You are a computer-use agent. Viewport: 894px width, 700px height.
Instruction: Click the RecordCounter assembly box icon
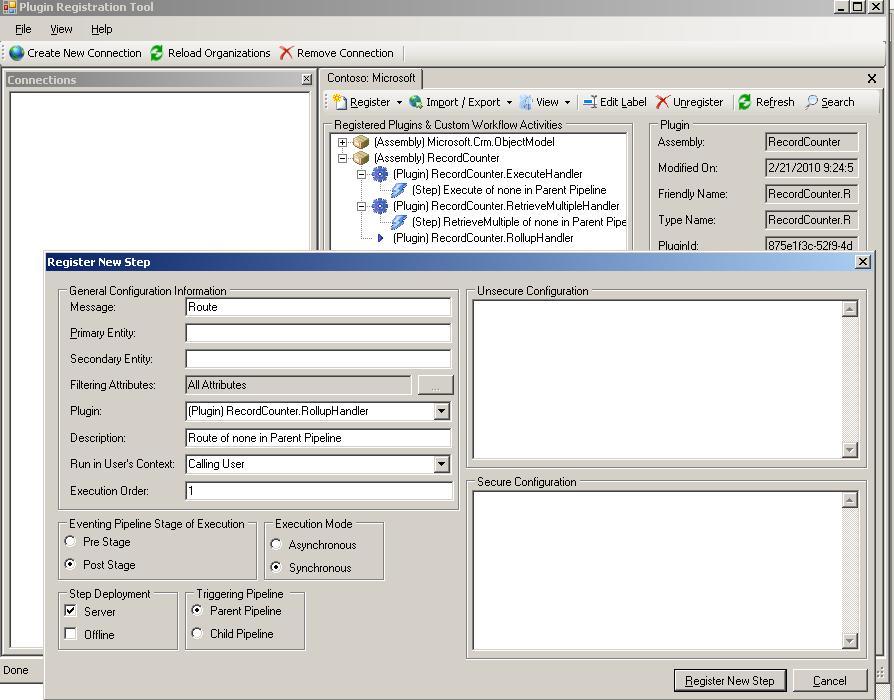tap(361, 158)
